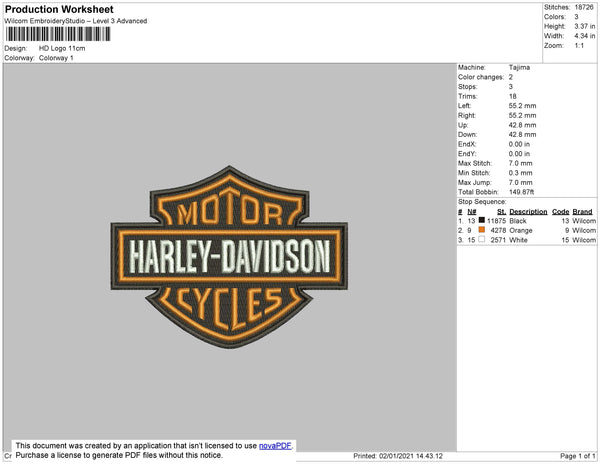Click the Min Stitch value '0.3 mm'
This screenshot has height=464, width=600.
(520, 173)
